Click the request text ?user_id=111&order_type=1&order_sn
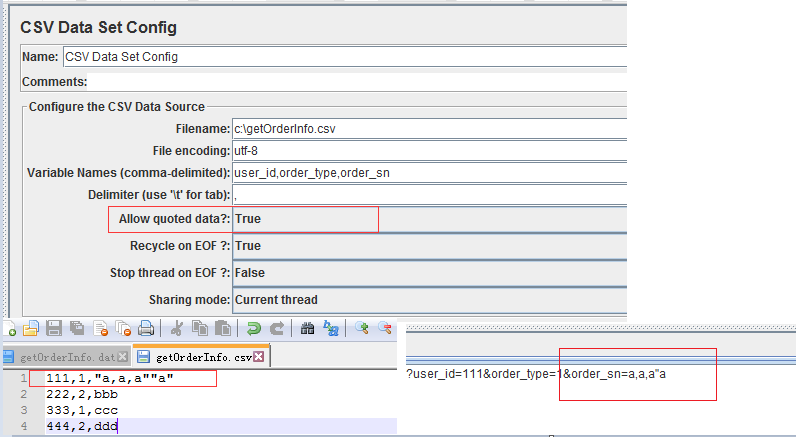Image resolution: width=796 pixels, height=437 pixels. (536, 374)
